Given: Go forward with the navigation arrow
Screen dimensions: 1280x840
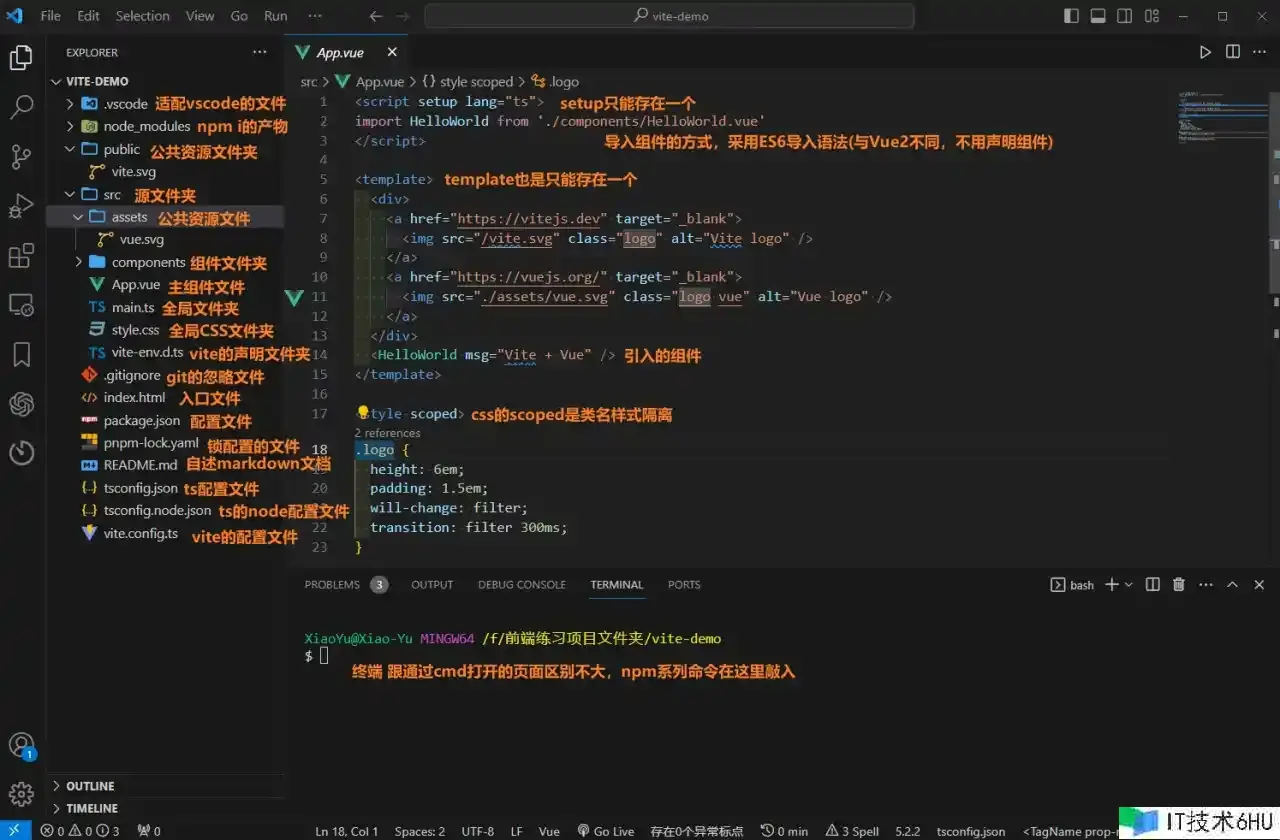Looking at the screenshot, I should [403, 16].
